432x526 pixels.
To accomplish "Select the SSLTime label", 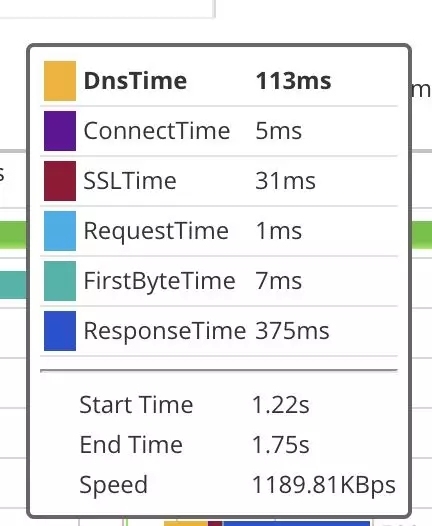I will tap(130, 181).
